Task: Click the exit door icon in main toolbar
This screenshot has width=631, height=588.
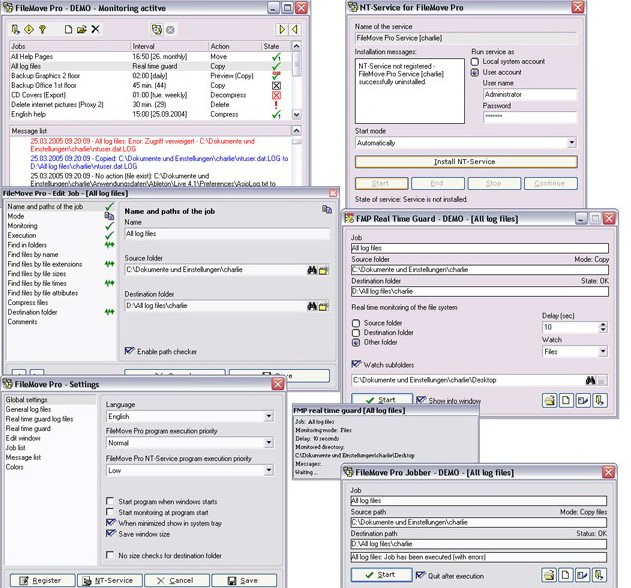Action: [15, 29]
